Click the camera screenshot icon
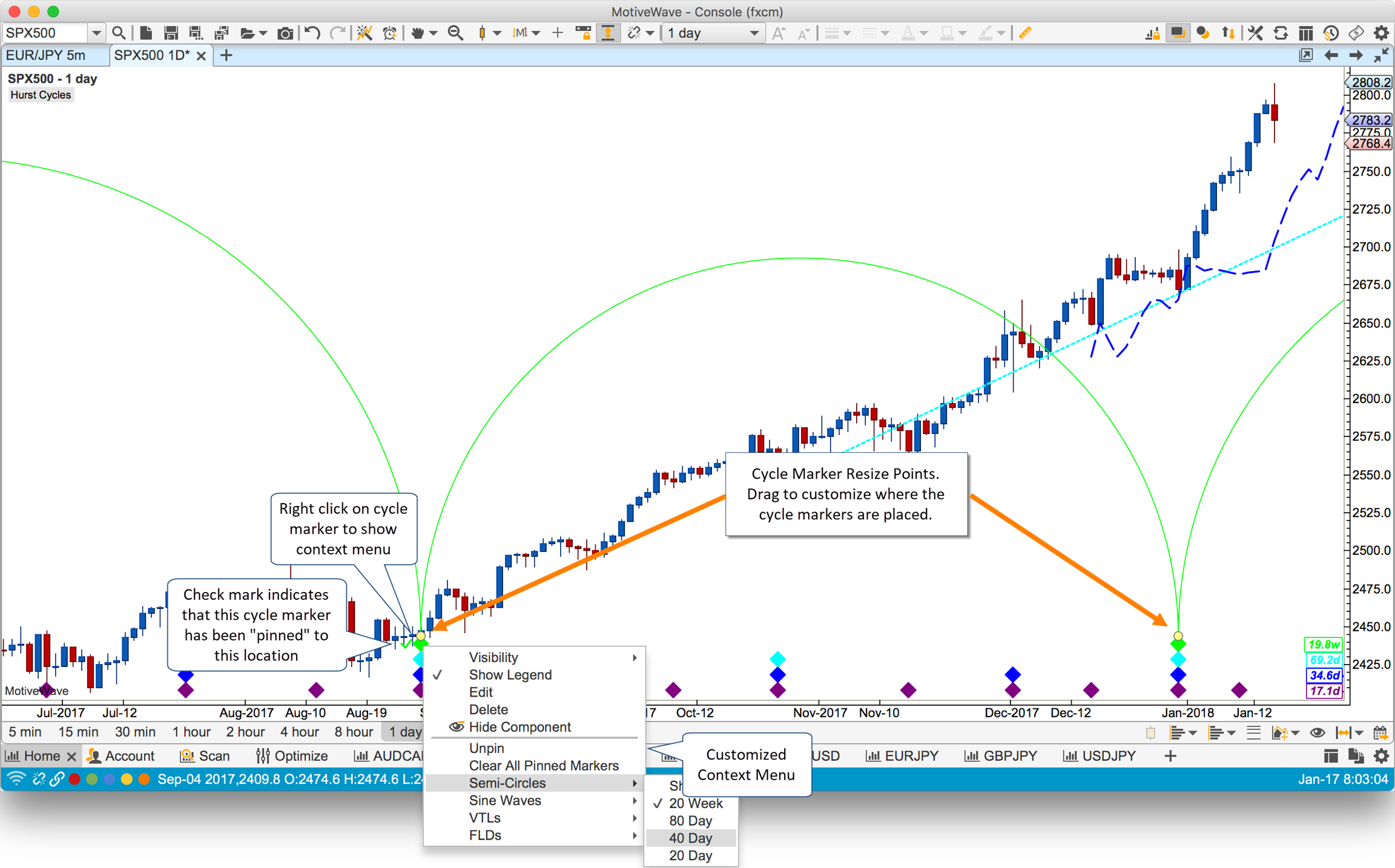Image resolution: width=1395 pixels, height=868 pixels. [285, 33]
